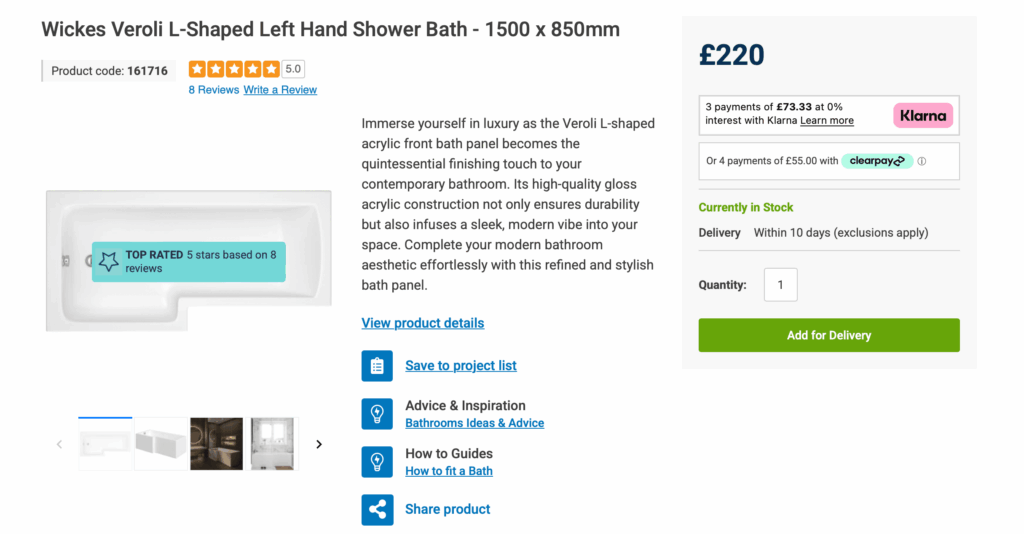Click Write a Review link
This screenshot has width=1024, height=534.
coord(280,90)
